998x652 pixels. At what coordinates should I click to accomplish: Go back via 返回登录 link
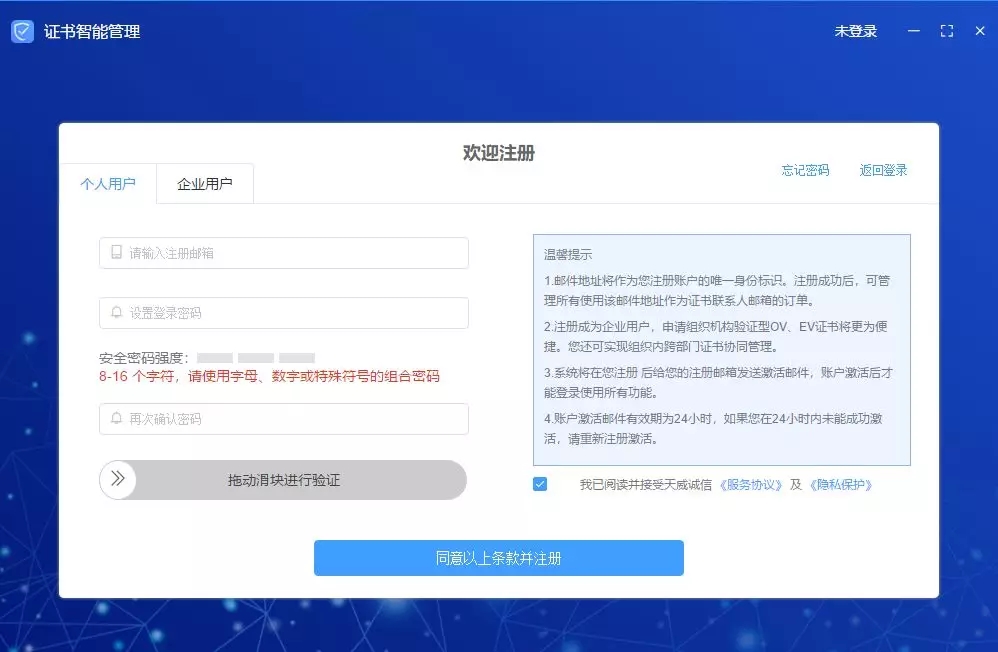pyautogui.click(x=883, y=170)
